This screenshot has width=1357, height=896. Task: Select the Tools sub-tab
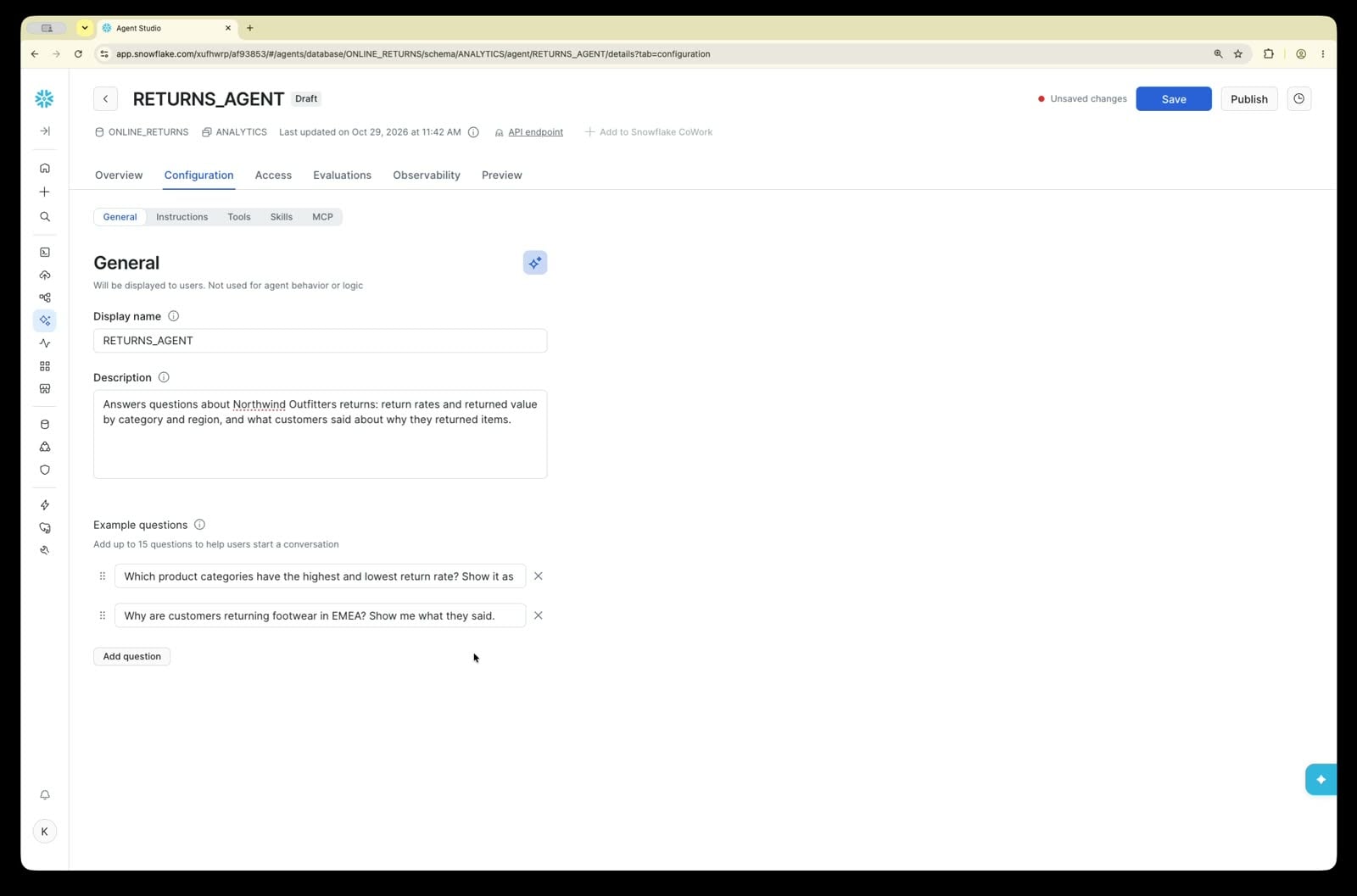point(239,217)
